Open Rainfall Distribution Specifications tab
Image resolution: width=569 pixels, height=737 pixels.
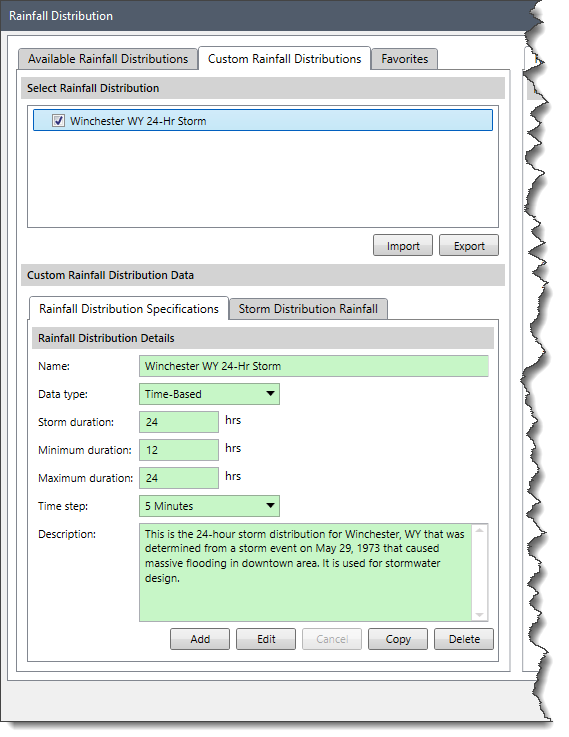(129, 309)
